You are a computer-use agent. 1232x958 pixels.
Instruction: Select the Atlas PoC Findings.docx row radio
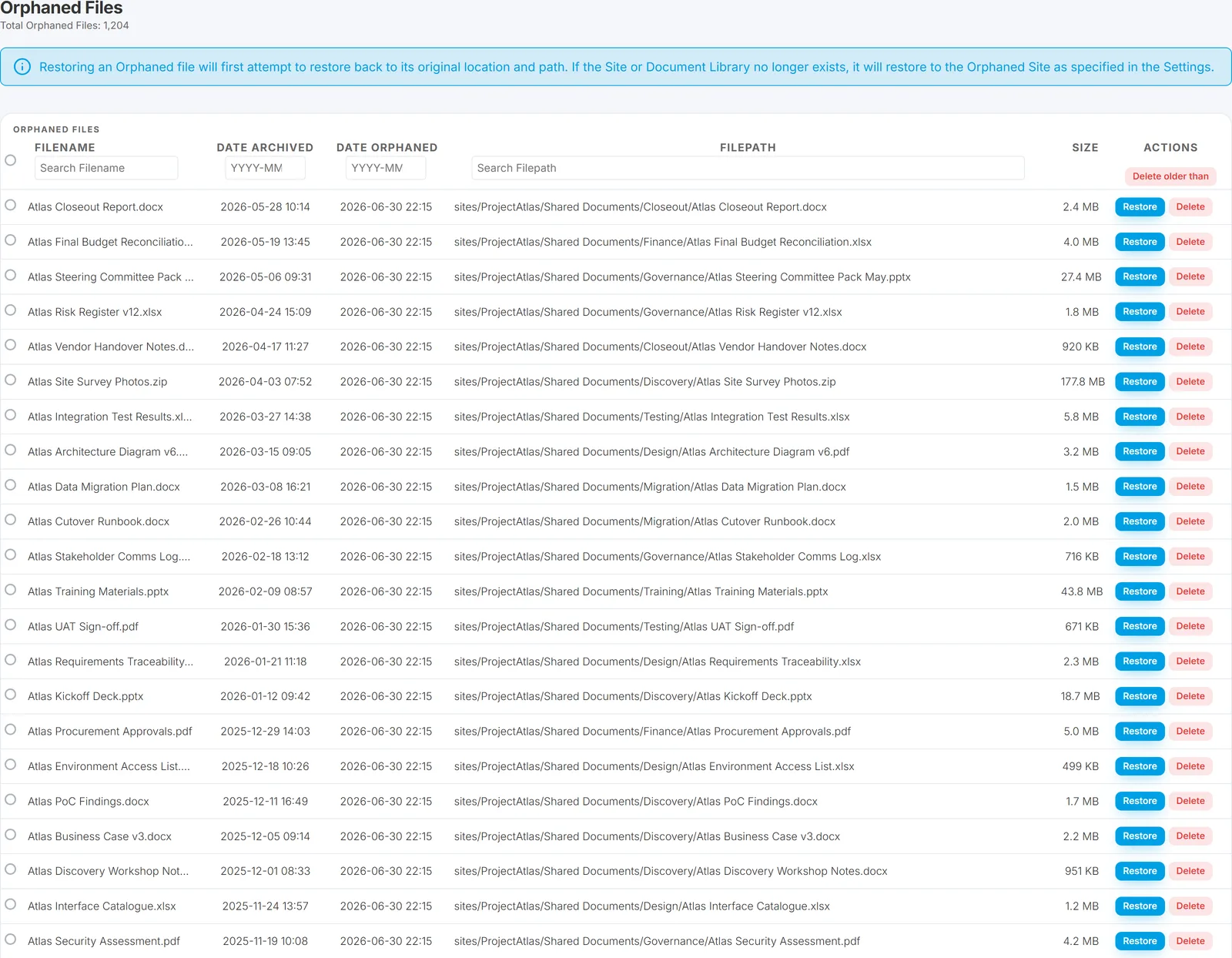click(11, 799)
